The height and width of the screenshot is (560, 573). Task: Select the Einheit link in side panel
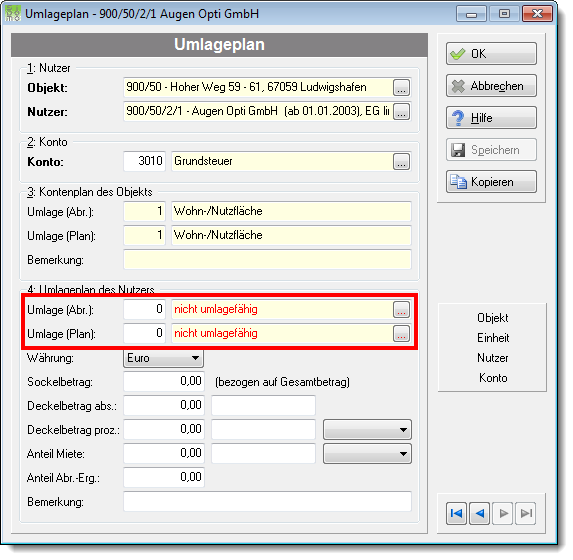493,338
